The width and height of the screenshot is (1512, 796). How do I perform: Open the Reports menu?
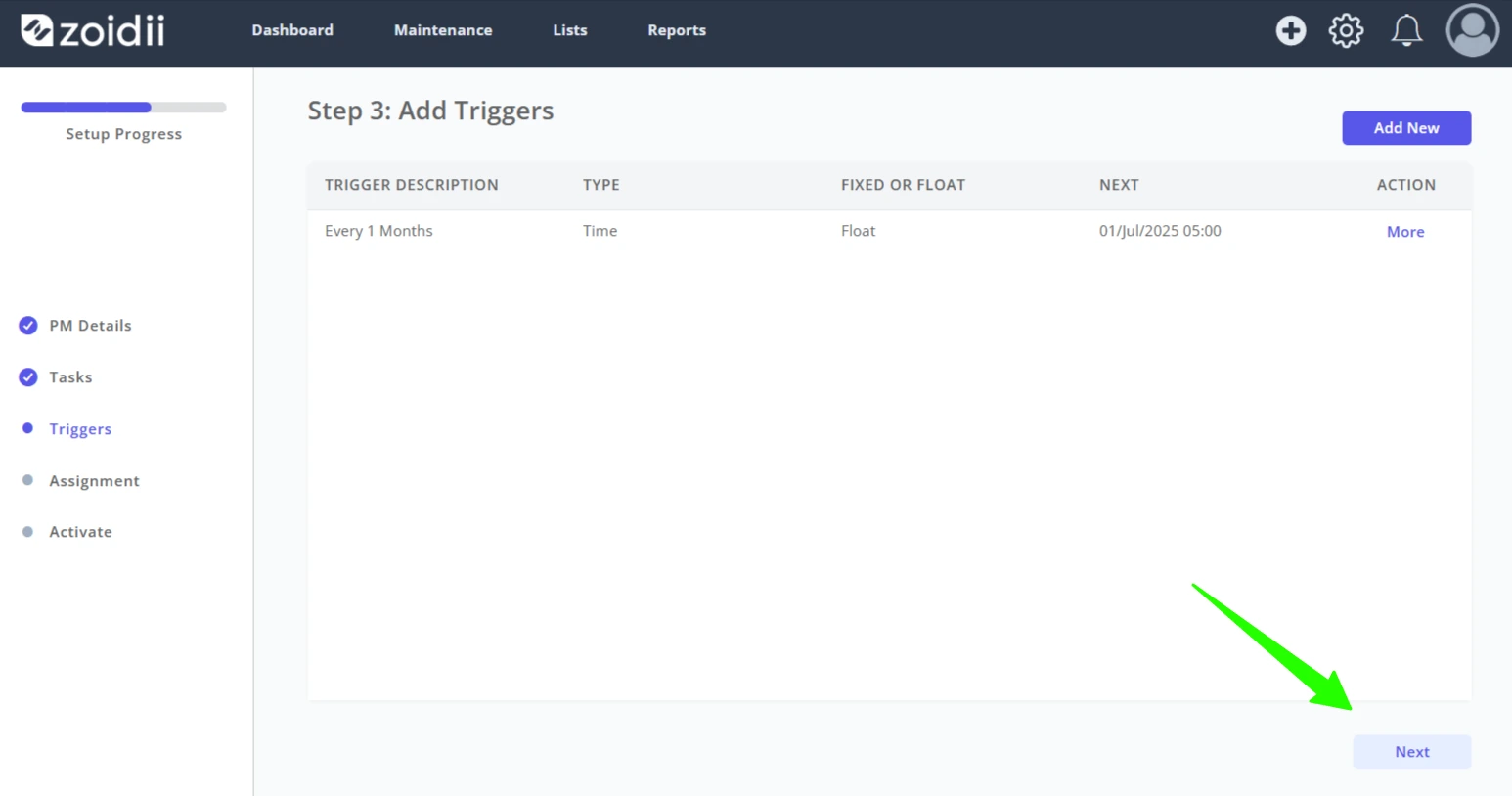[677, 30]
